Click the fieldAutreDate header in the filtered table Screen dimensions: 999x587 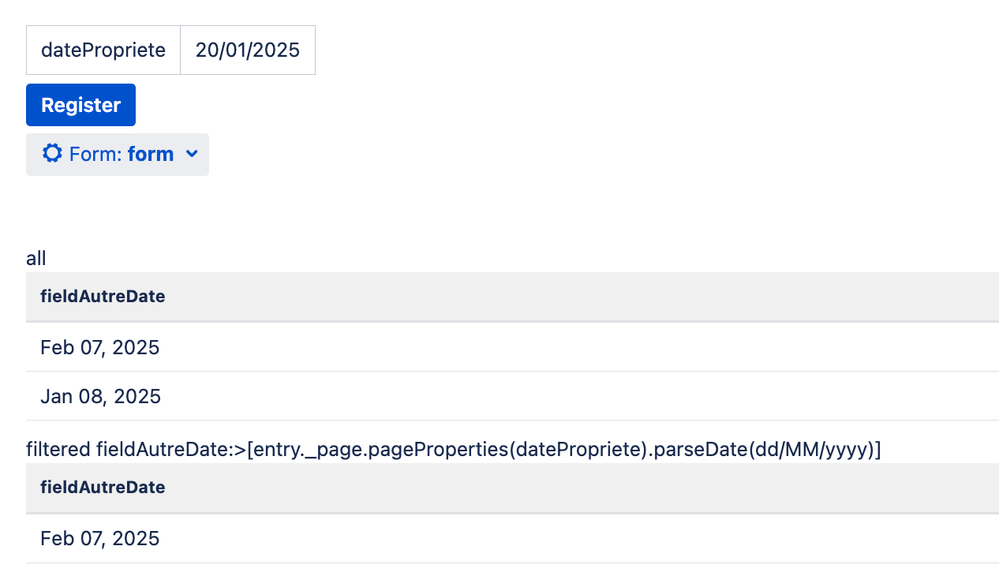[x=102, y=487]
